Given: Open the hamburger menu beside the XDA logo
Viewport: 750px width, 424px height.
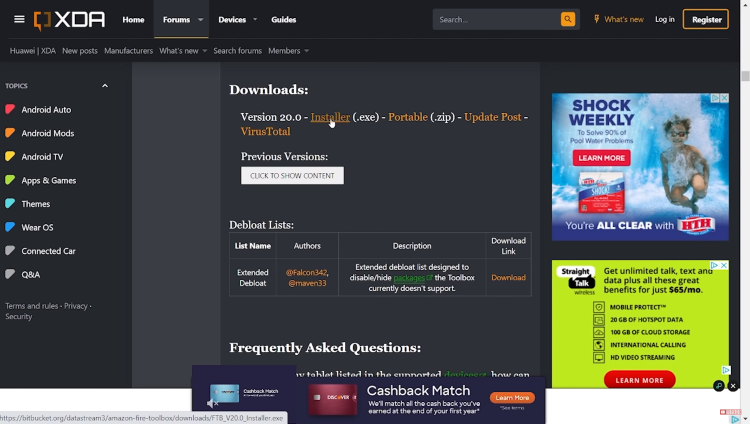Looking at the screenshot, I should pos(19,19).
